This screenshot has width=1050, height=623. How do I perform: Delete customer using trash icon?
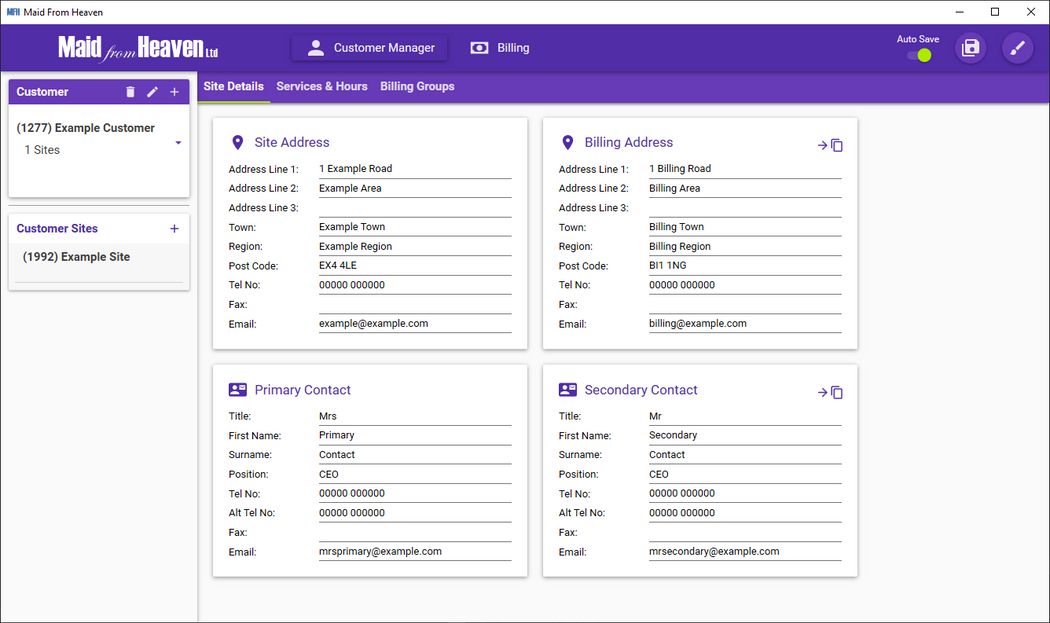130,92
